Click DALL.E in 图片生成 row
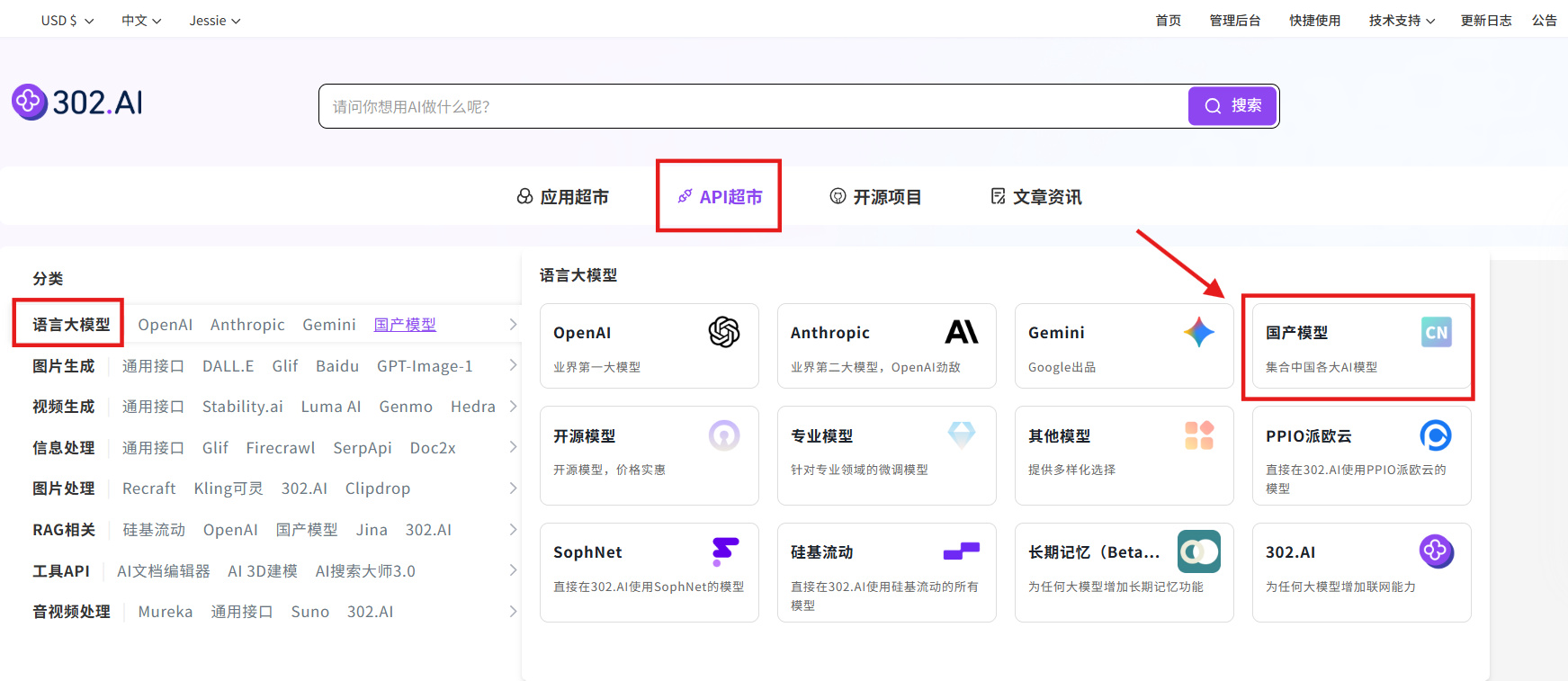The width and height of the screenshot is (1568, 681). pos(228,366)
